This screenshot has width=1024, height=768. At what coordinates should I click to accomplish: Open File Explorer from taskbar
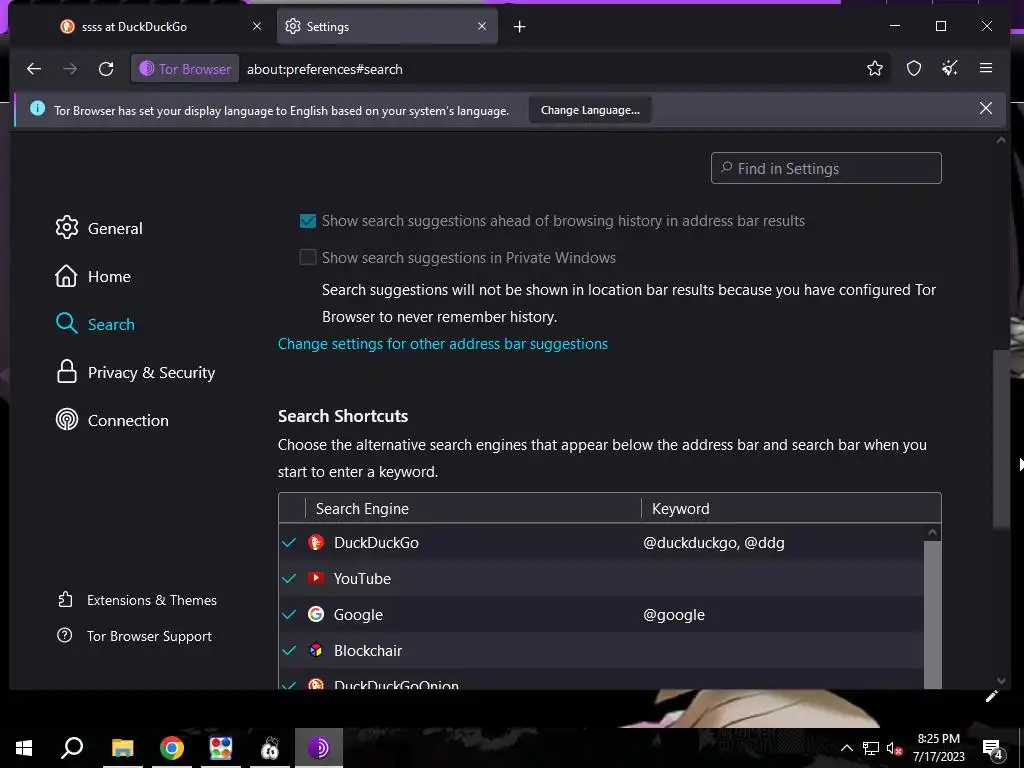click(122, 748)
